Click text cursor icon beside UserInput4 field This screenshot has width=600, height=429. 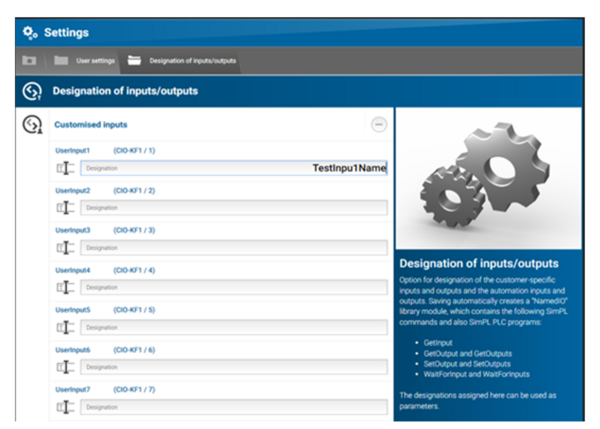point(65,287)
